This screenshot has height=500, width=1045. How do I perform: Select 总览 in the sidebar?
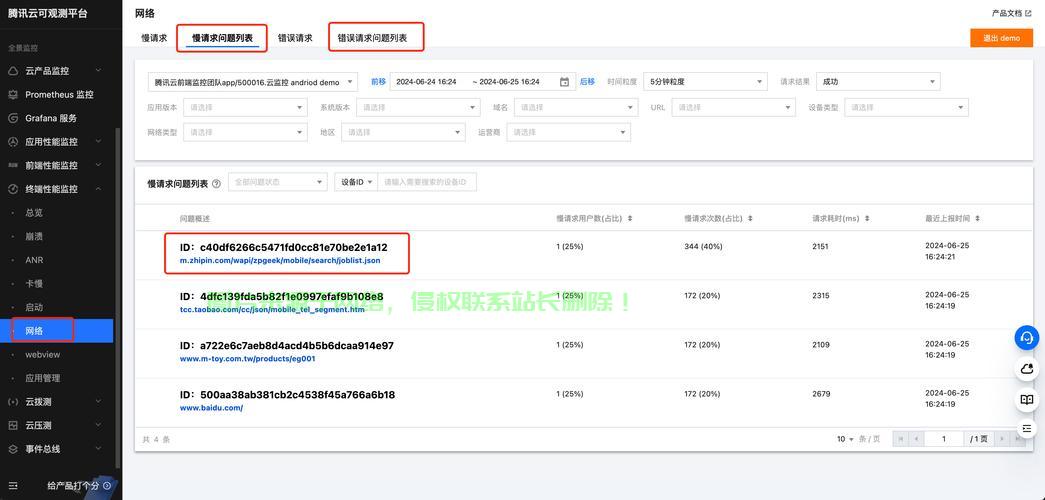tap(34, 213)
